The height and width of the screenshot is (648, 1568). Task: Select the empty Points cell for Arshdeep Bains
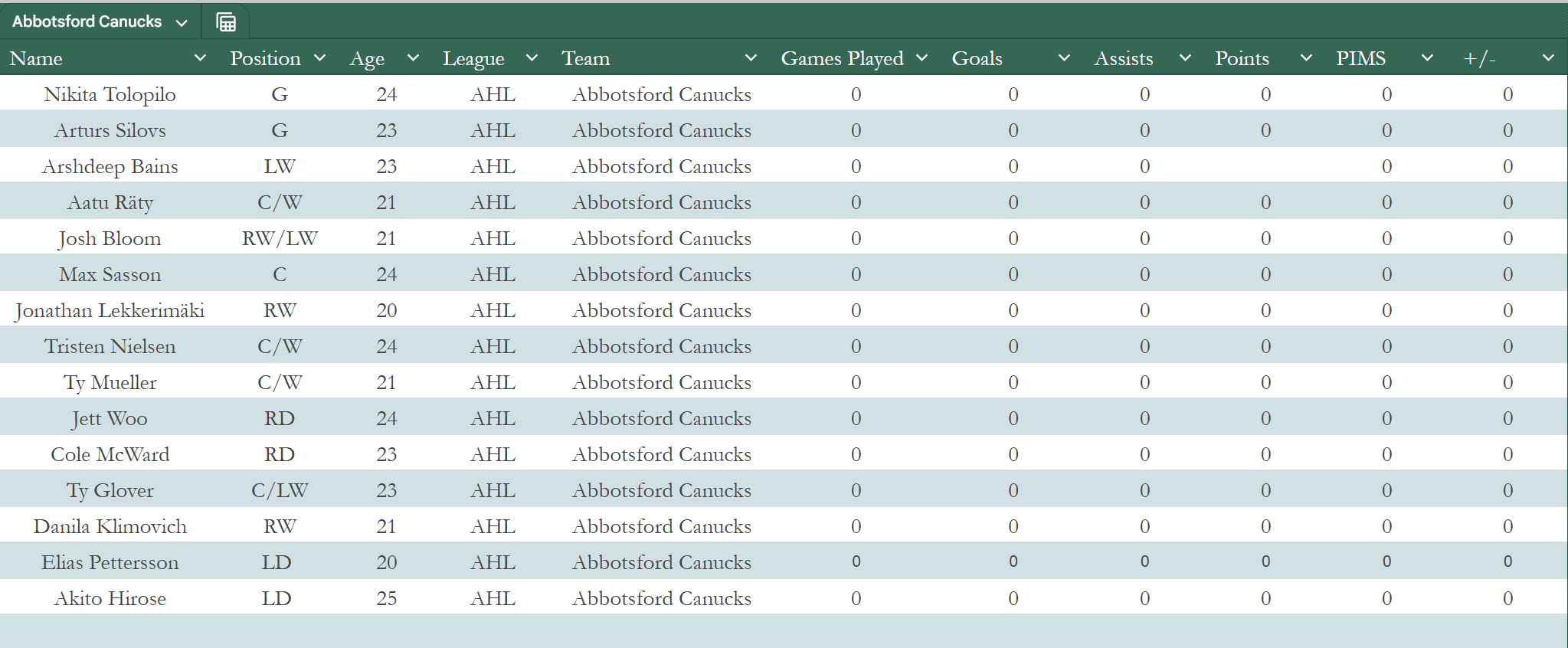(1265, 166)
